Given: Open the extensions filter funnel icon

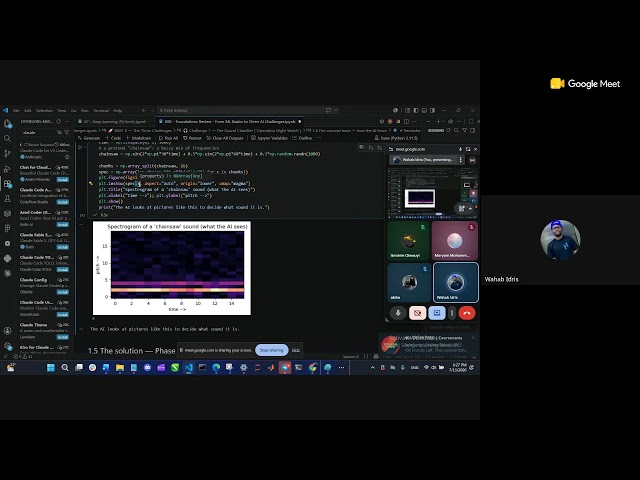Looking at the screenshot, I should [x=67, y=132].
